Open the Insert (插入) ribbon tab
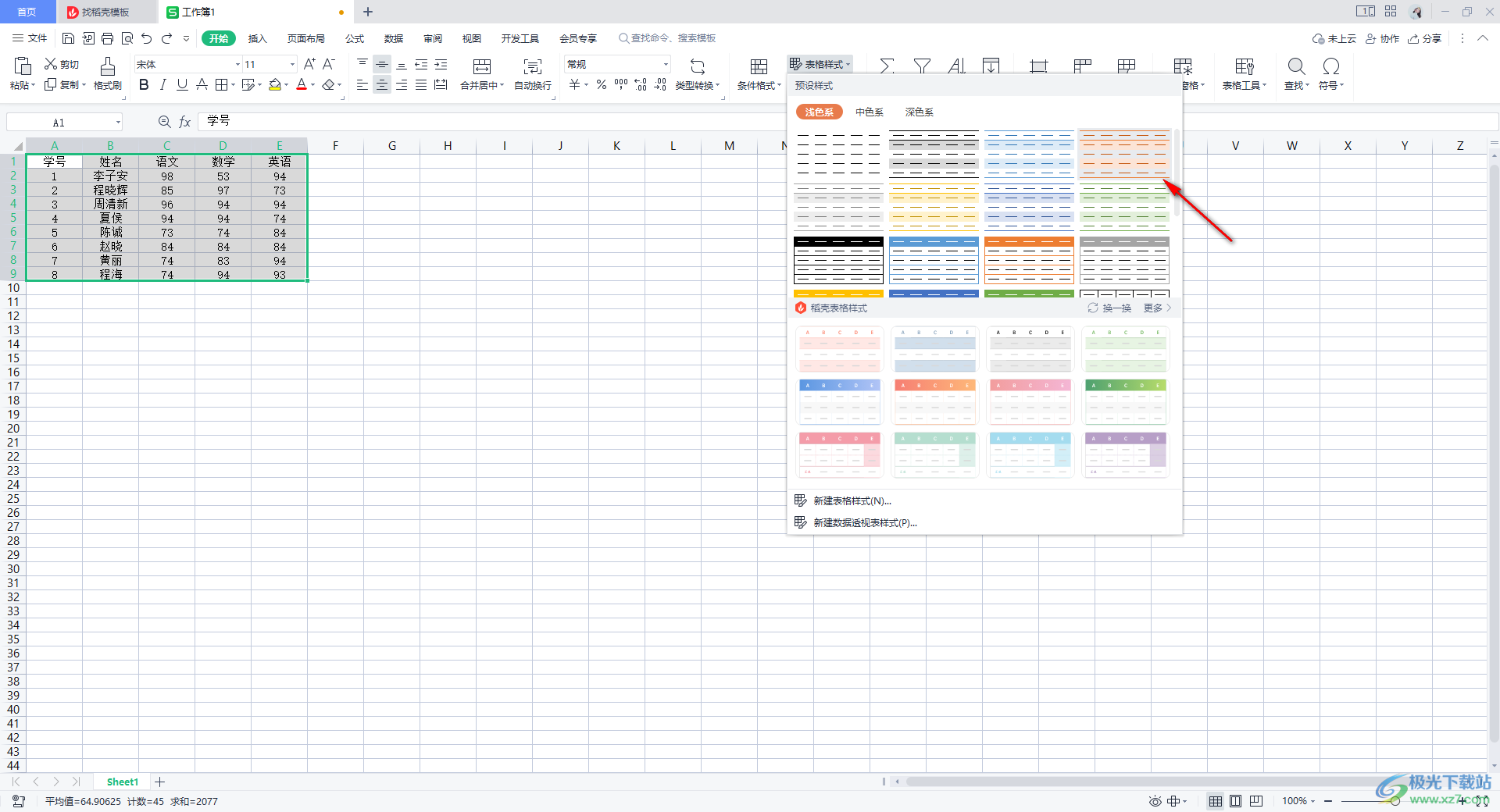The width and height of the screenshot is (1500, 812). click(x=257, y=38)
